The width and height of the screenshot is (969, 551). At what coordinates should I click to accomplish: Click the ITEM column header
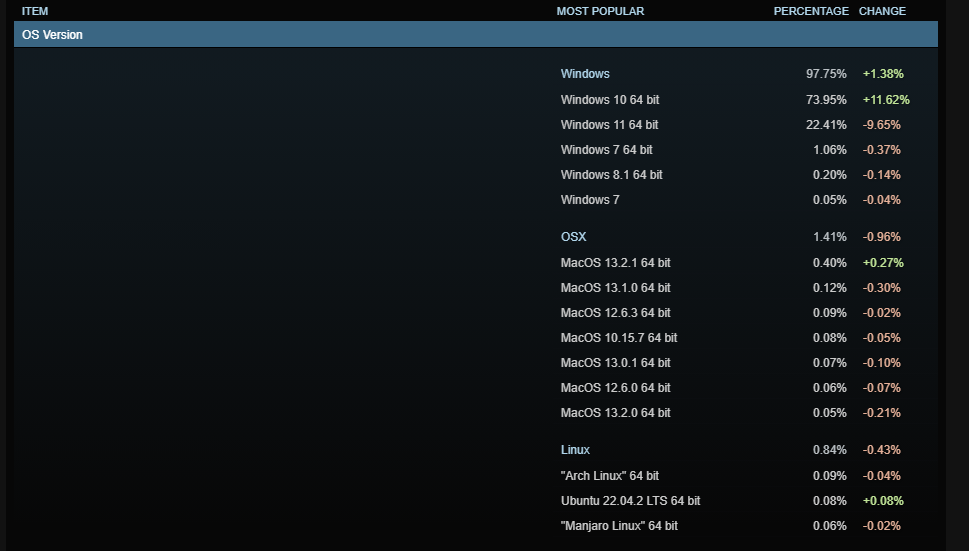coord(35,11)
